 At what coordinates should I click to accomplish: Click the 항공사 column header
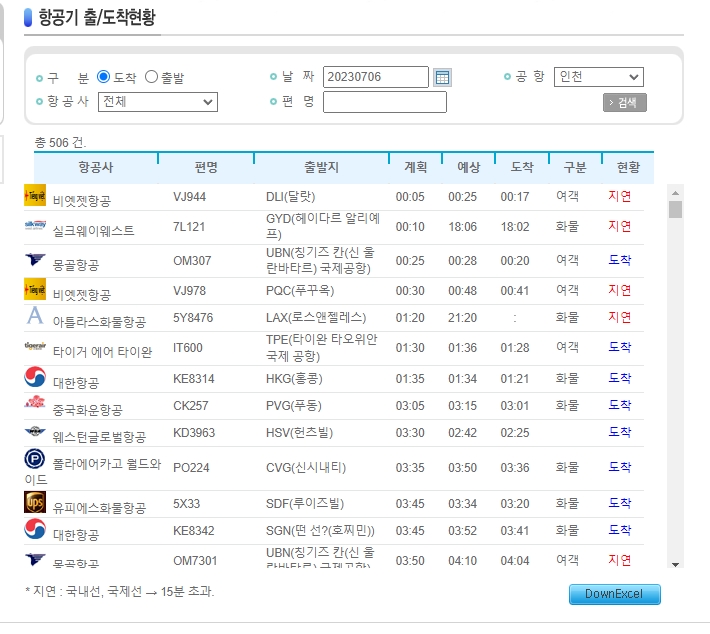[96, 167]
